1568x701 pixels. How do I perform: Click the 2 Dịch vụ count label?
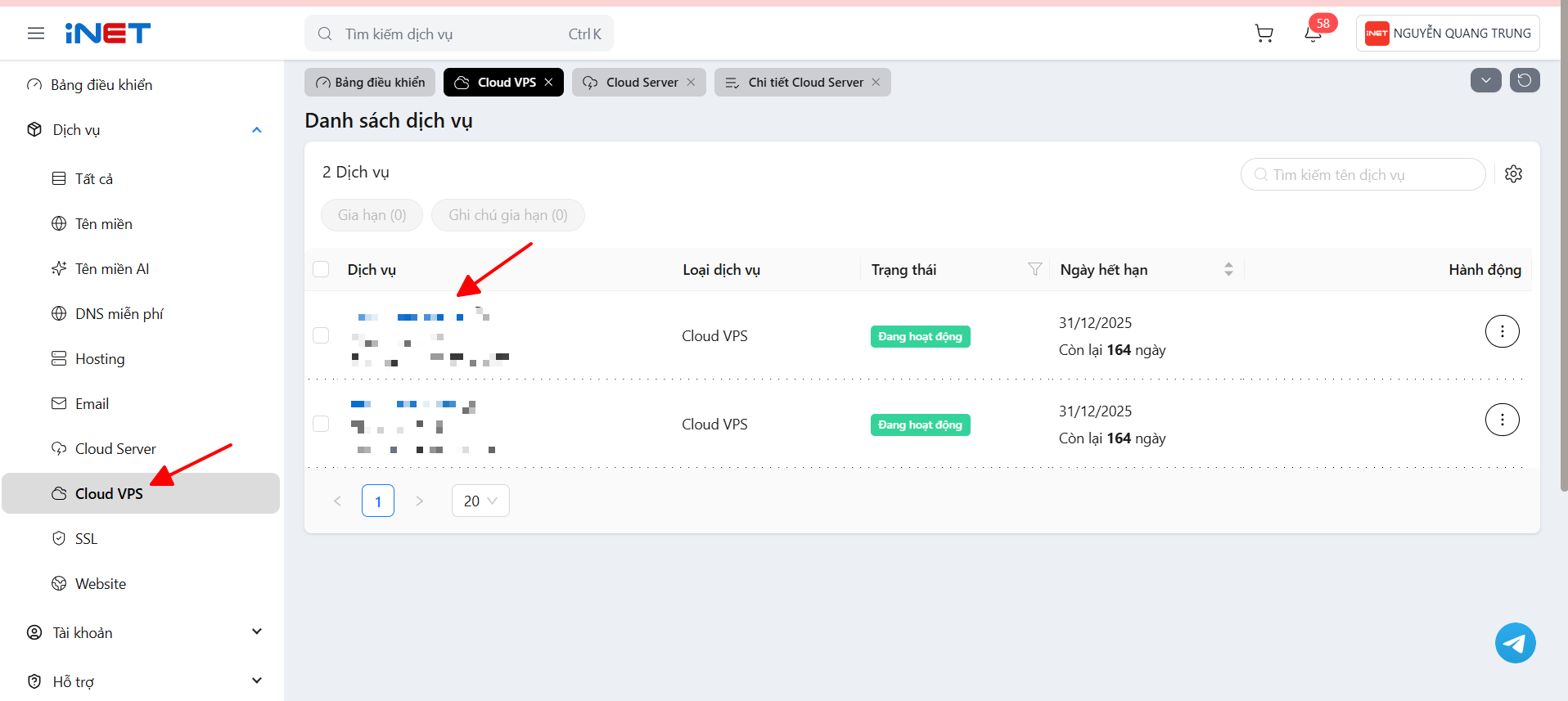tap(356, 172)
